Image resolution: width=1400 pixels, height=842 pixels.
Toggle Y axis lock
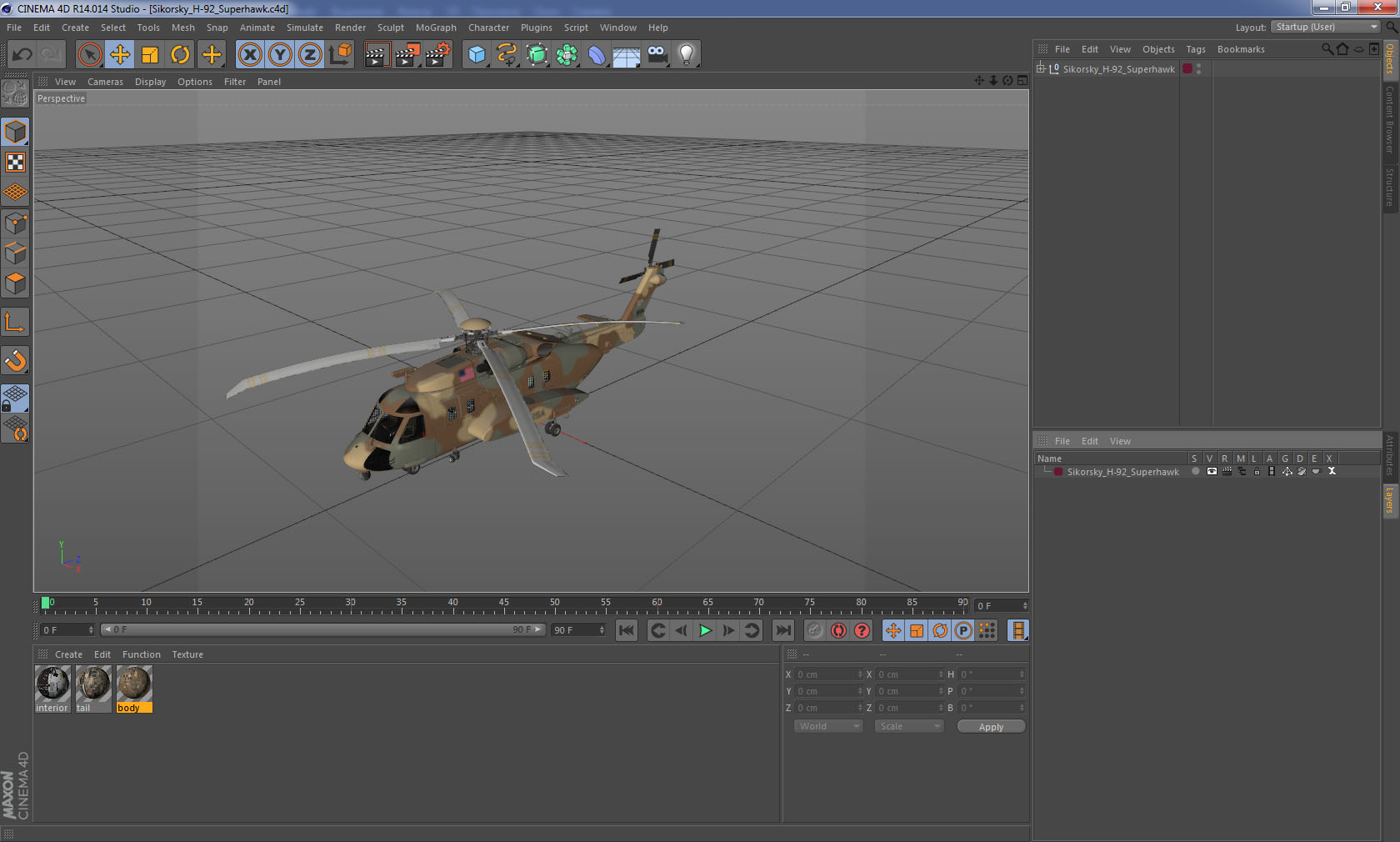(280, 55)
